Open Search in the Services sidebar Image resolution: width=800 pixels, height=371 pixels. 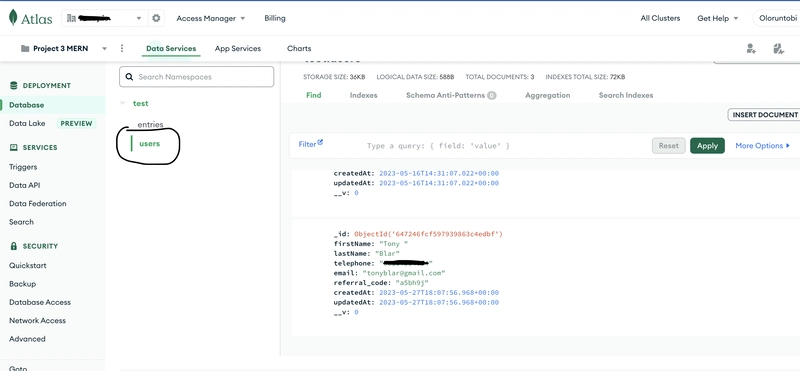[x=21, y=221]
